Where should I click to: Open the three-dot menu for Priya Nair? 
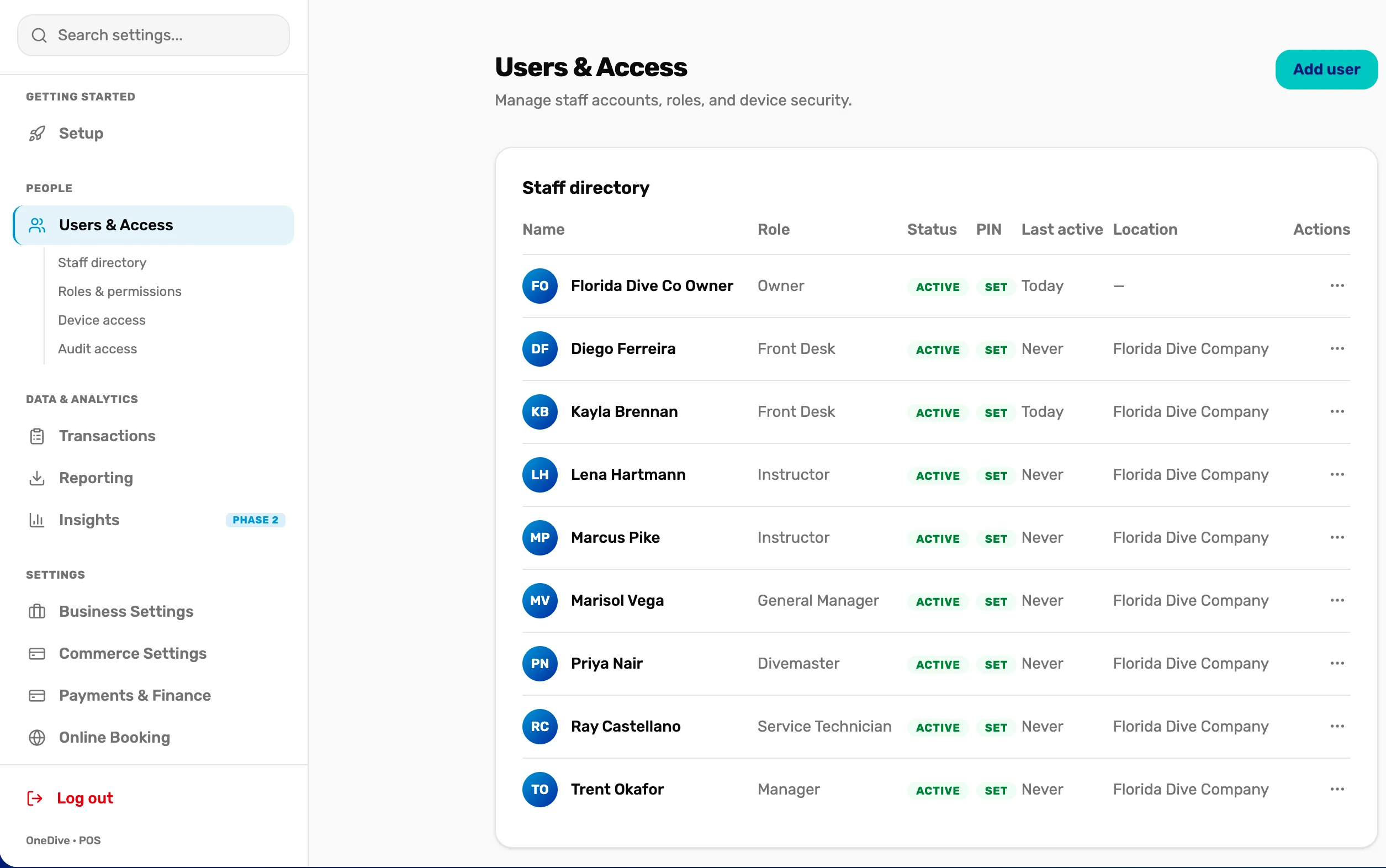1337,664
